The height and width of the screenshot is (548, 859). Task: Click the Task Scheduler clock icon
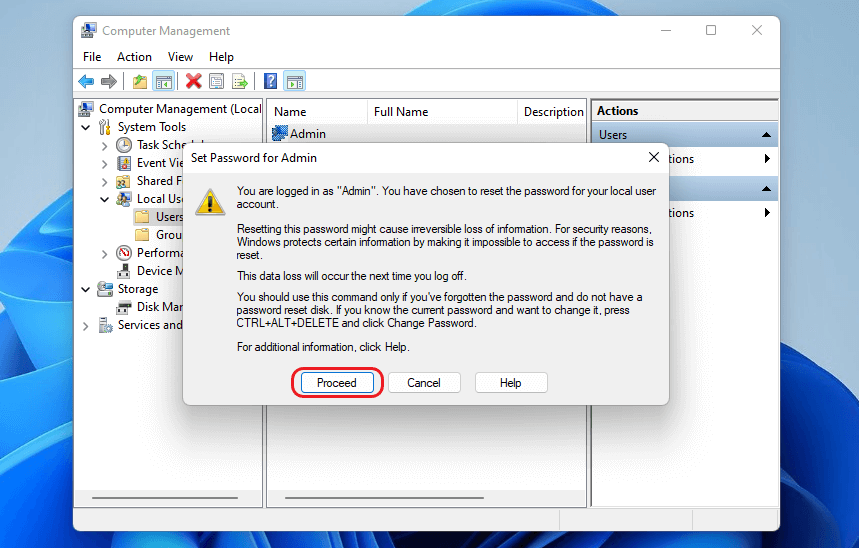tap(124, 145)
